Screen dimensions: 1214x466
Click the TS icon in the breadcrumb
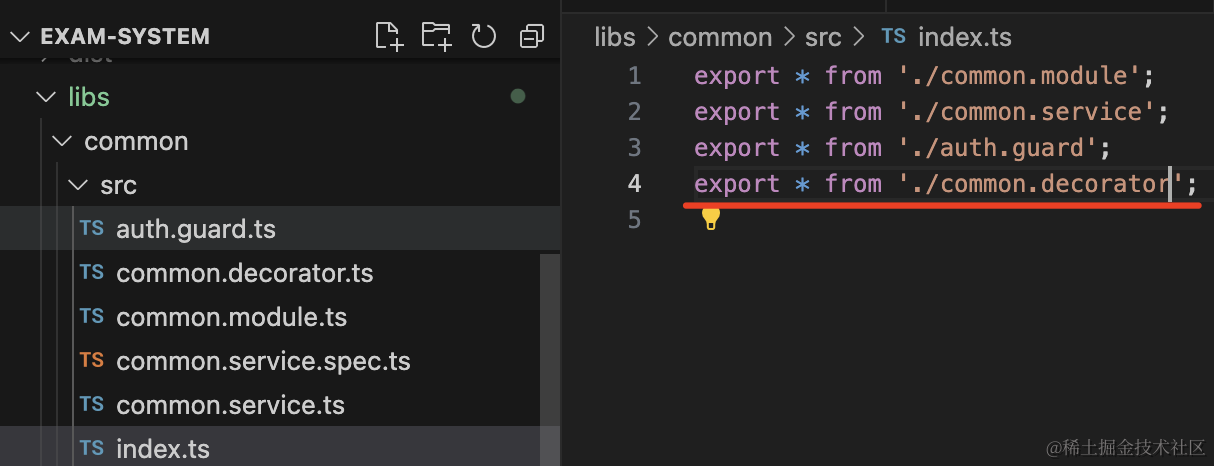pyautogui.click(x=893, y=37)
